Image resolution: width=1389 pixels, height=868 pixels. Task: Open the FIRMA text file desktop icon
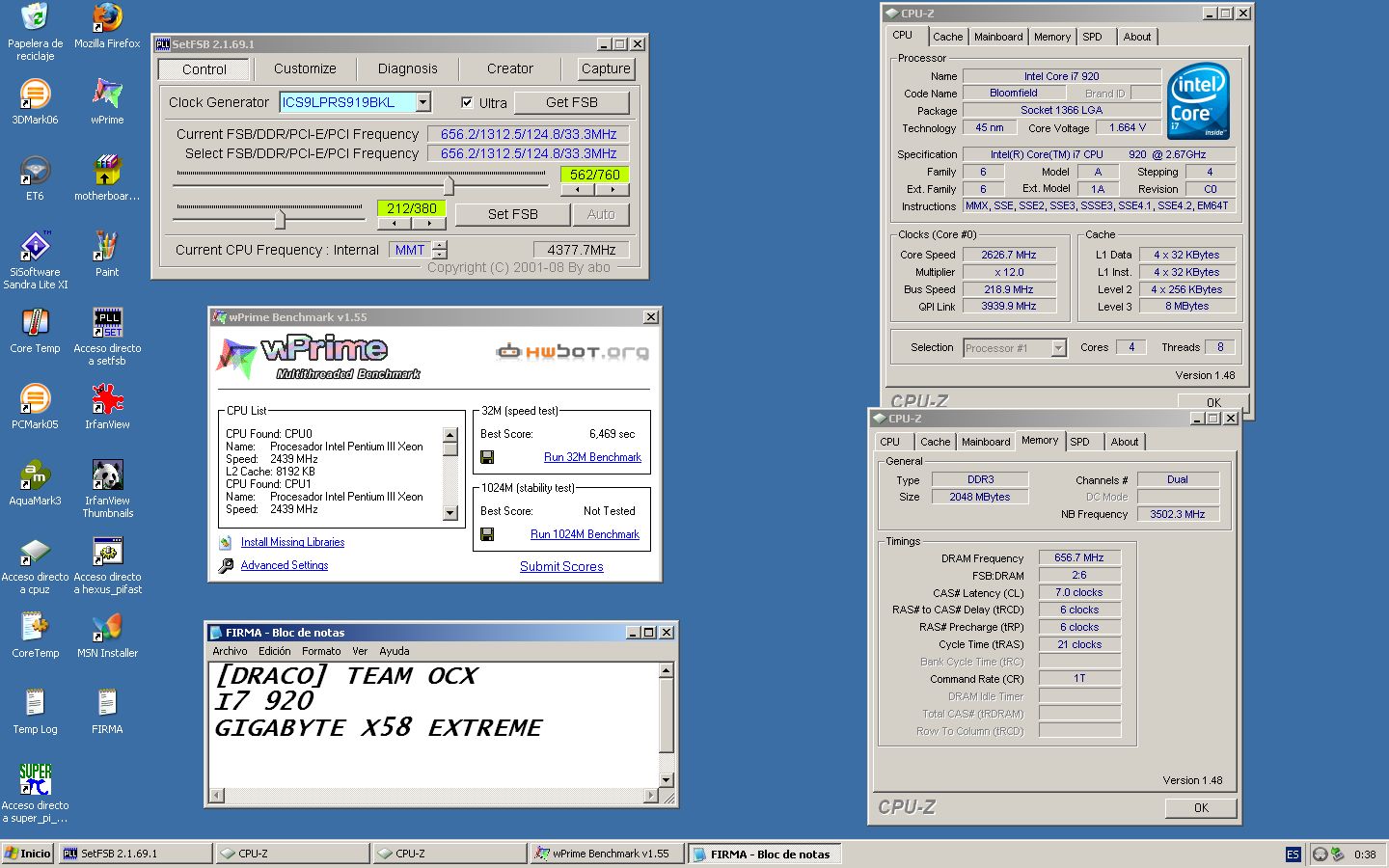point(107,703)
